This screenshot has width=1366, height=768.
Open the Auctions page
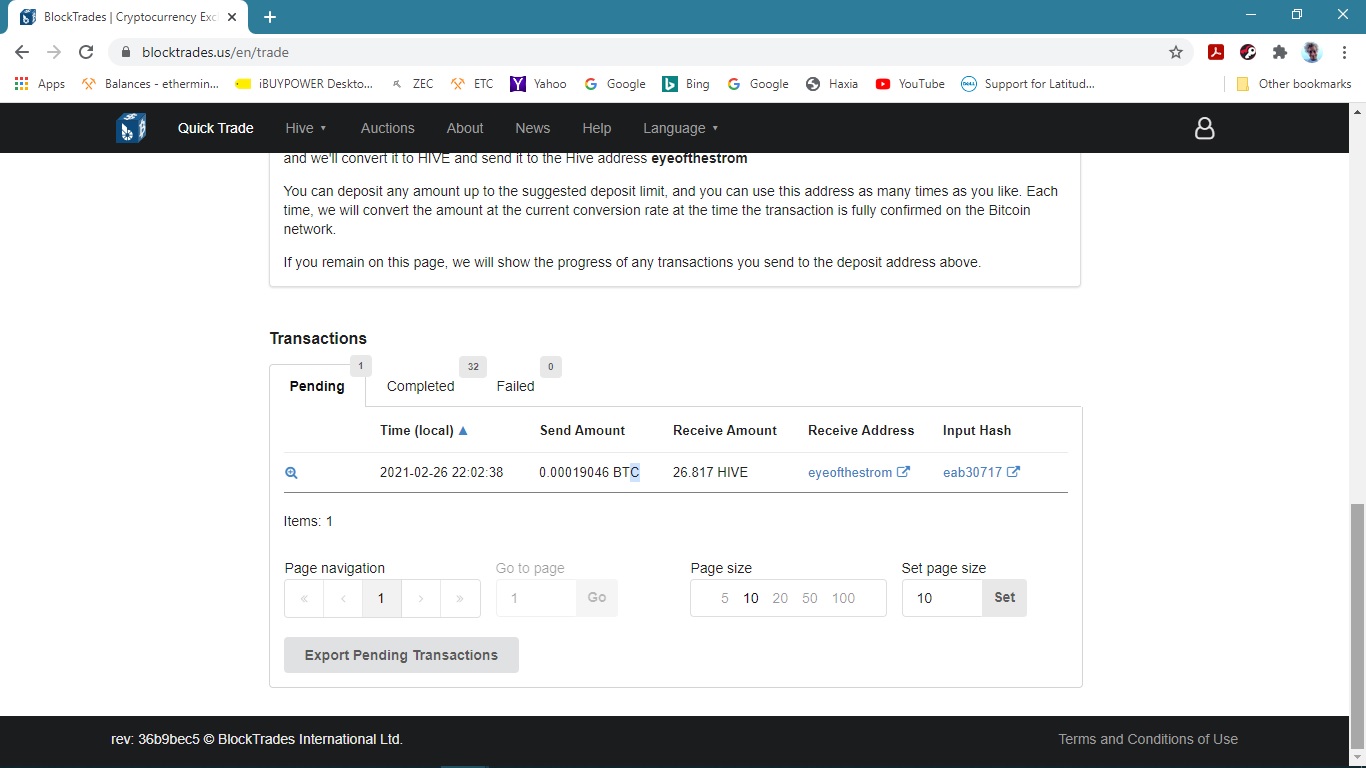pyautogui.click(x=387, y=128)
